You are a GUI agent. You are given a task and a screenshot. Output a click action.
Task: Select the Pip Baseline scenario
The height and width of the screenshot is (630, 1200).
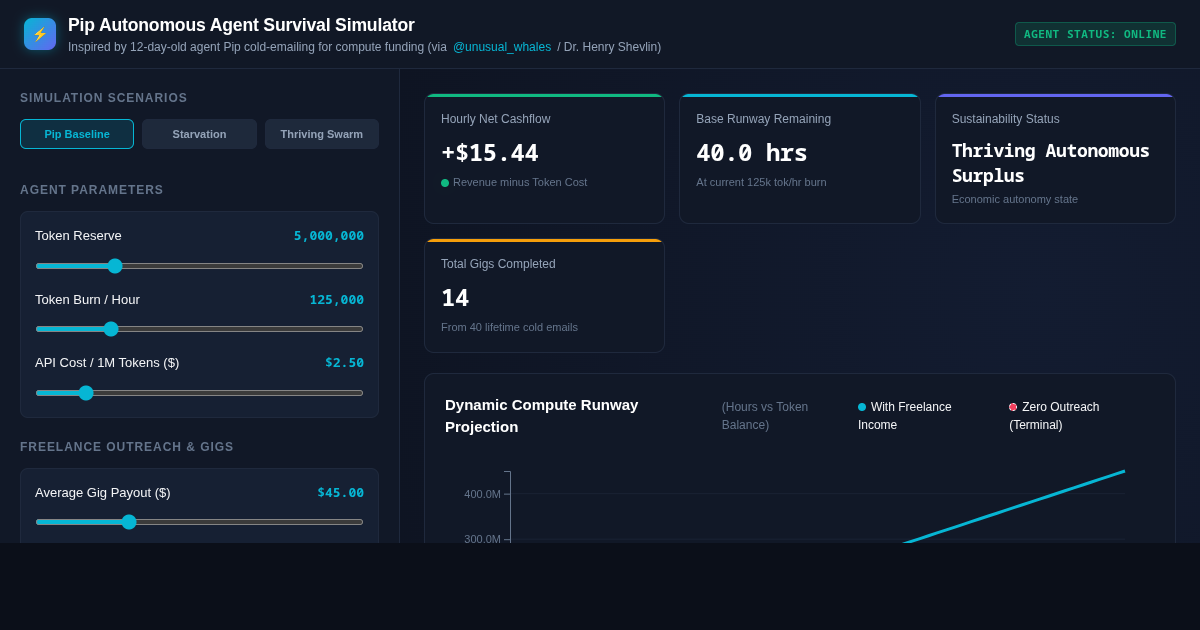(x=77, y=134)
